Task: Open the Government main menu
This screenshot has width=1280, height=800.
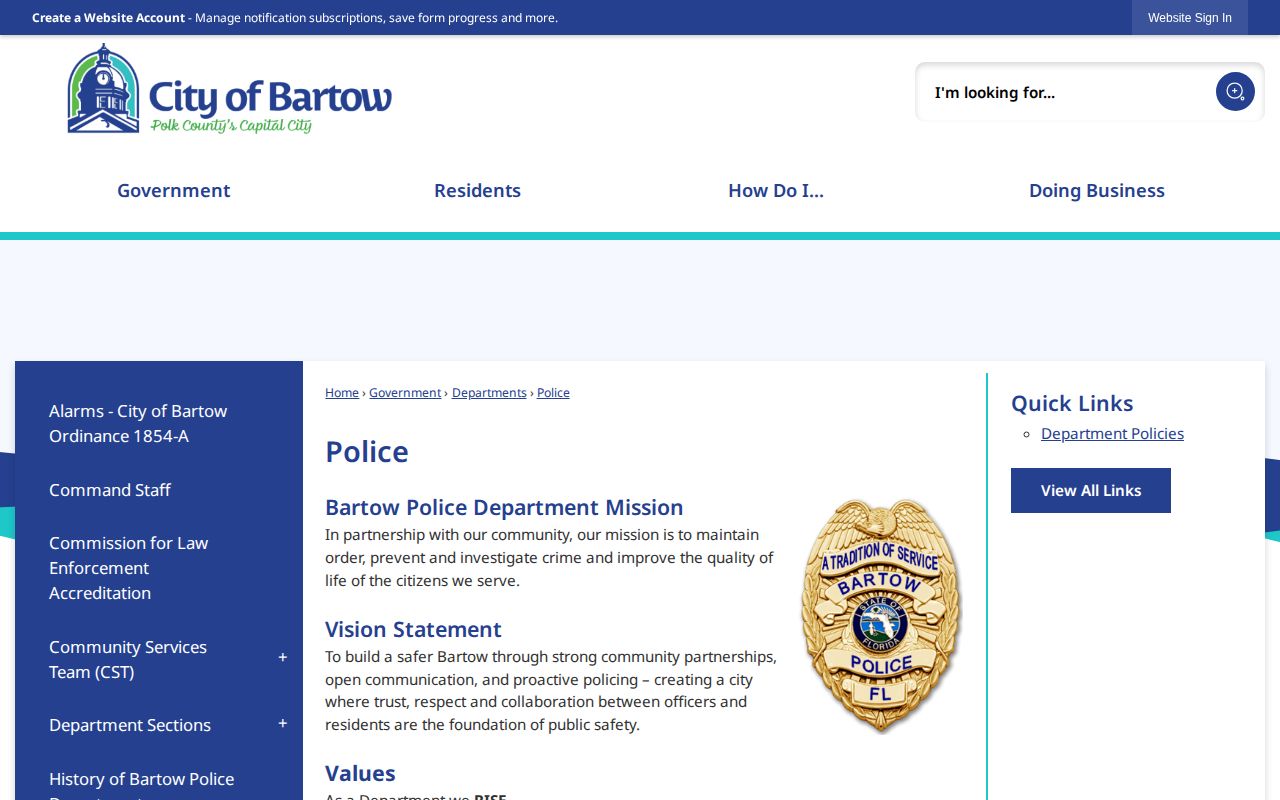Action: click(174, 190)
